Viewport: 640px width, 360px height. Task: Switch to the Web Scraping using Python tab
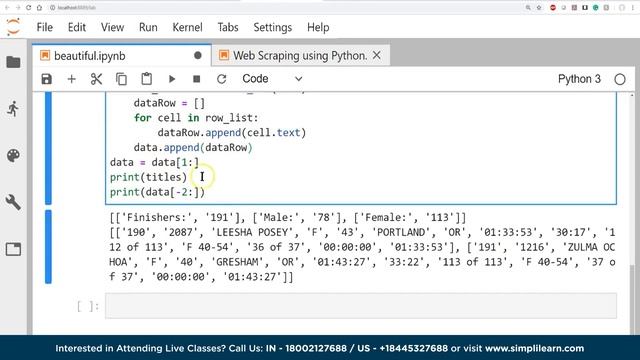(300, 56)
